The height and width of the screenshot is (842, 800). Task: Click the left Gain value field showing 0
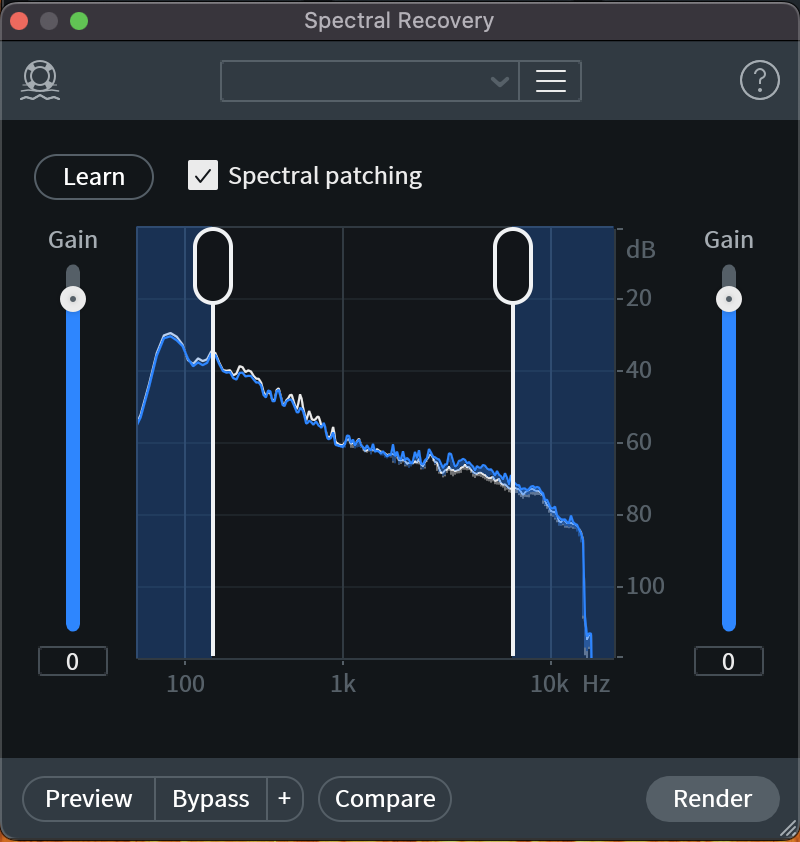pyautogui.click(x=72, y=661)
